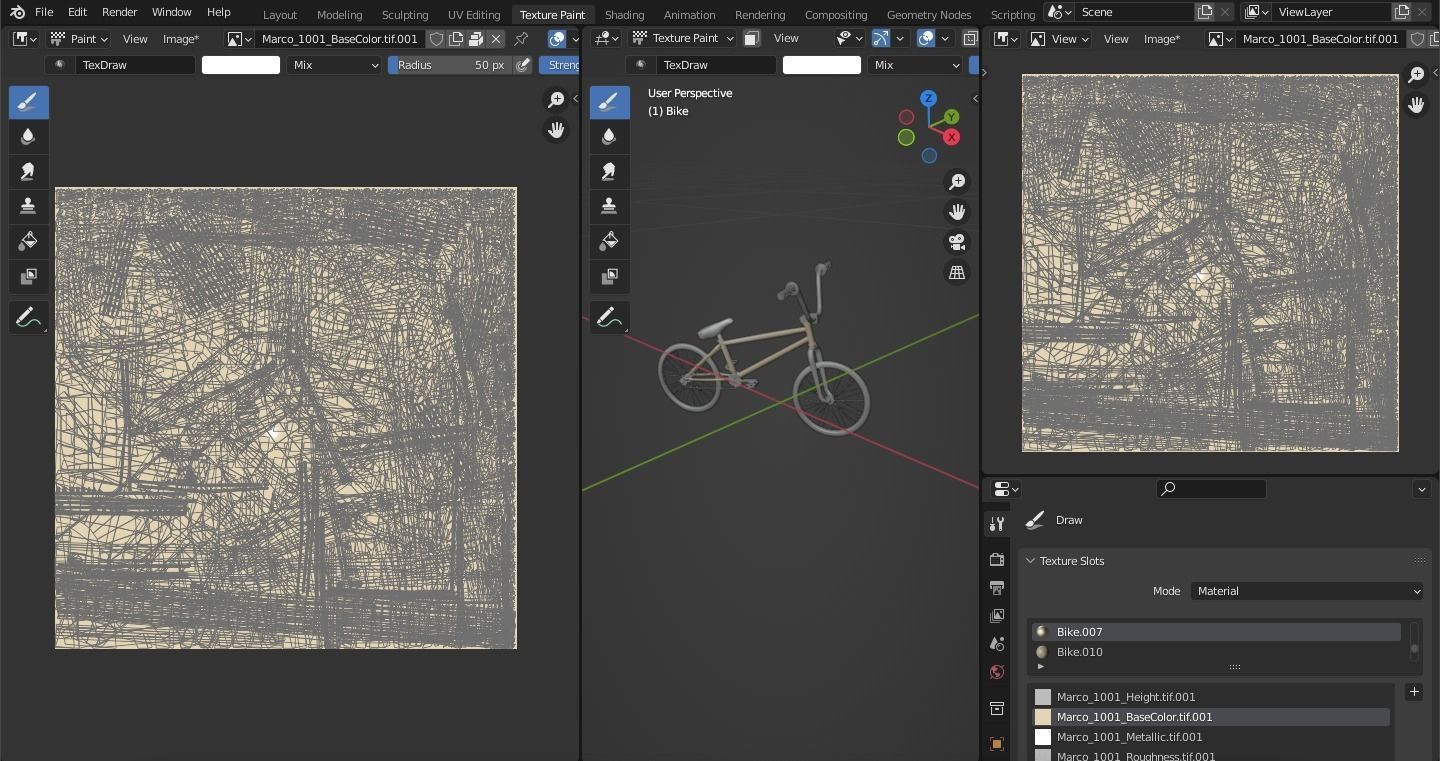
Task: Toggle fake user shield in left image editor
Action: tap(436, 39)
